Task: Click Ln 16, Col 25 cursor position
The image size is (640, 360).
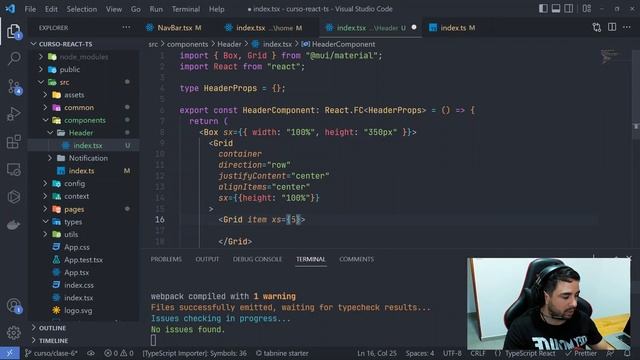Action: click(377, 353)
